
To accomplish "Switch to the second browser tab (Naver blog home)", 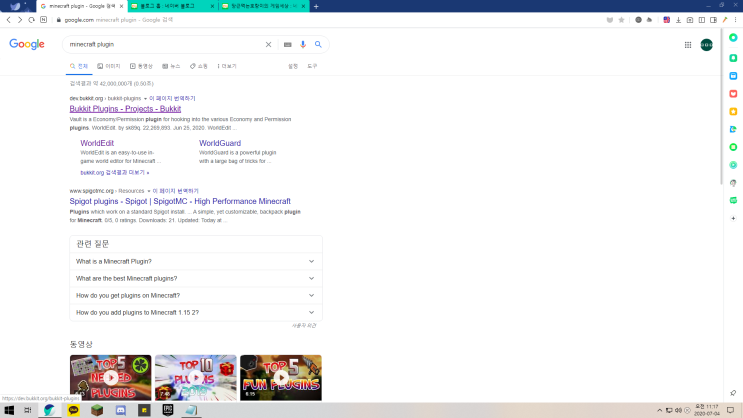I will pos(173,6).
